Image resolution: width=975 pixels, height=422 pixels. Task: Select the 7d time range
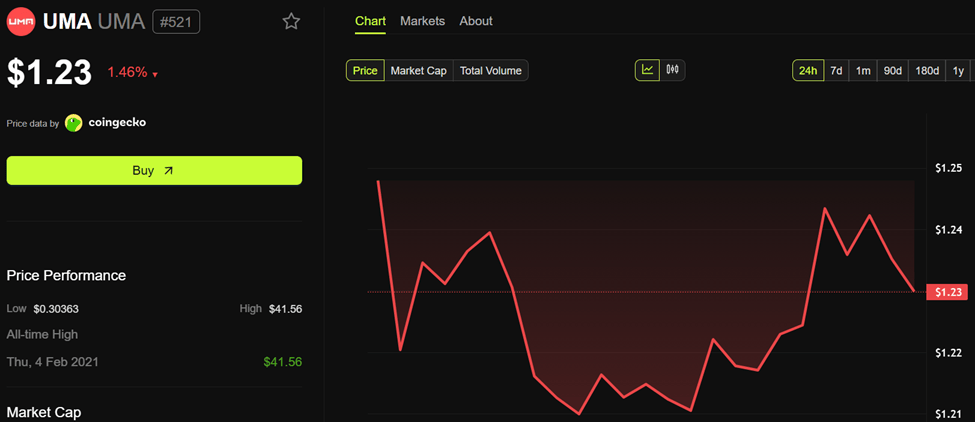(836, 71)
